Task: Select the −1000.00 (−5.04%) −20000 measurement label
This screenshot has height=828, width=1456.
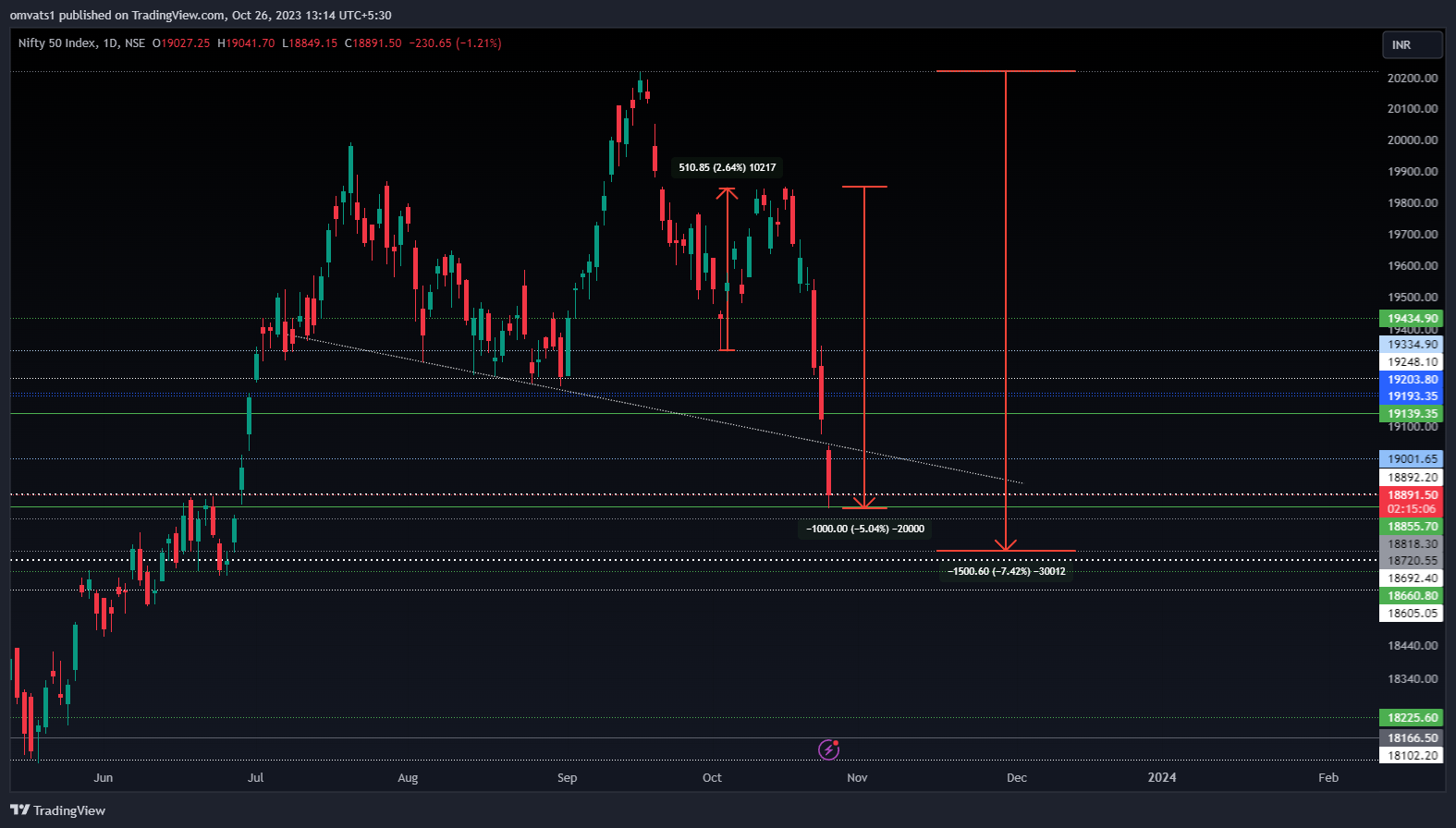Action: point(865,529)
